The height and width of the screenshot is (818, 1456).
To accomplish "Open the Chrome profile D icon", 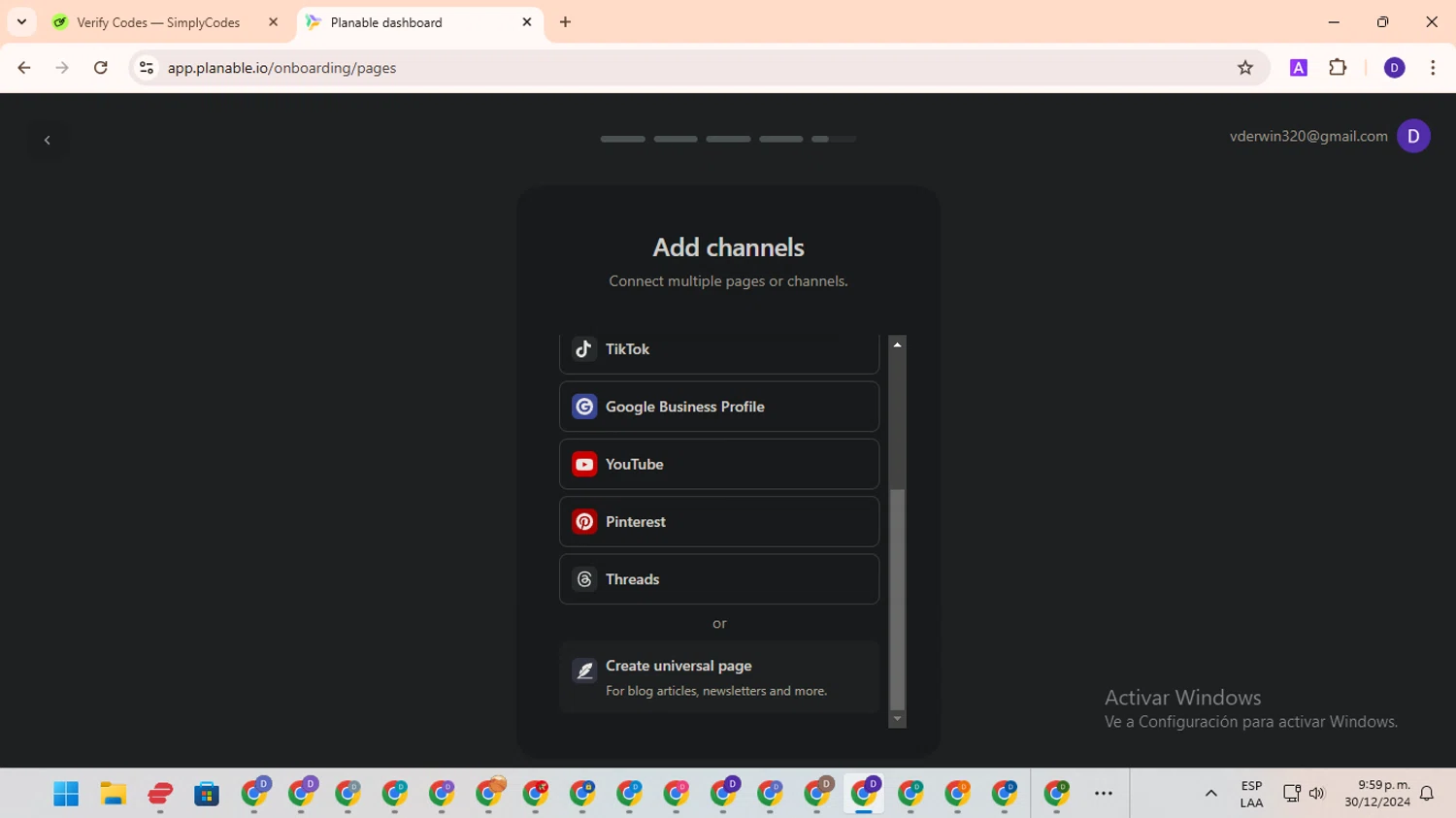I will coord(1394,68).
